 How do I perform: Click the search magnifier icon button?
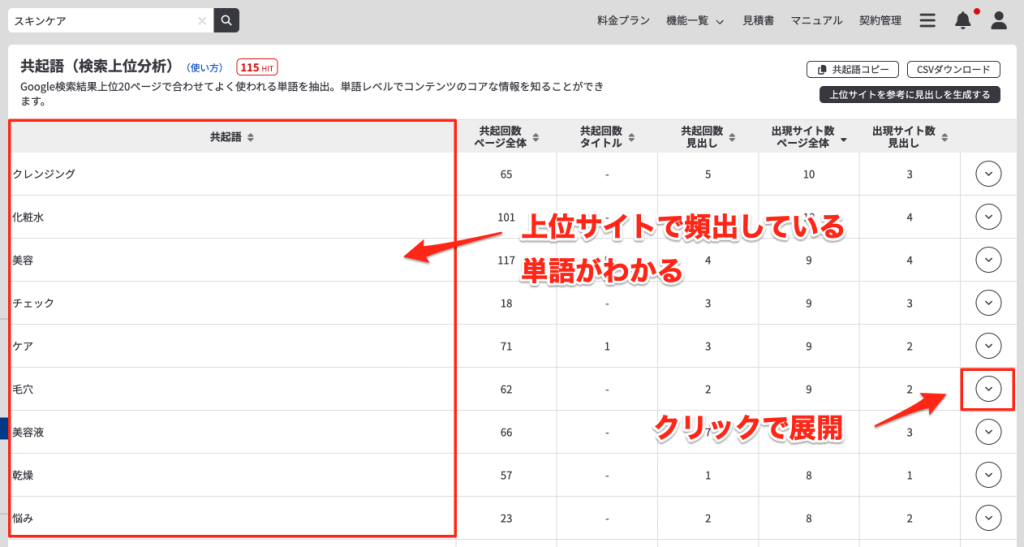click(227, 20)
